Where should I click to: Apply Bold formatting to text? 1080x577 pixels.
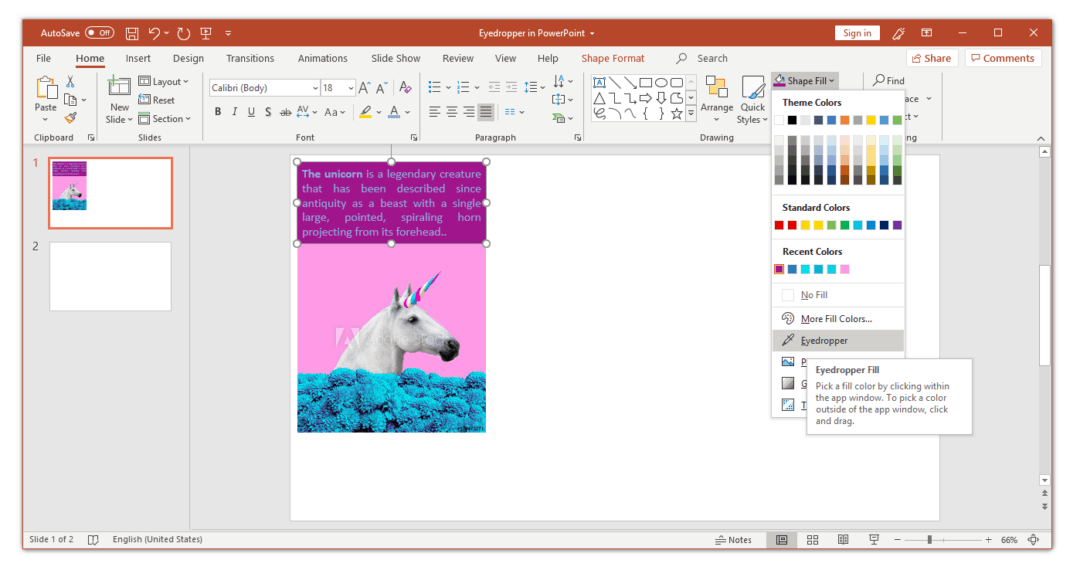coord(218,112)
